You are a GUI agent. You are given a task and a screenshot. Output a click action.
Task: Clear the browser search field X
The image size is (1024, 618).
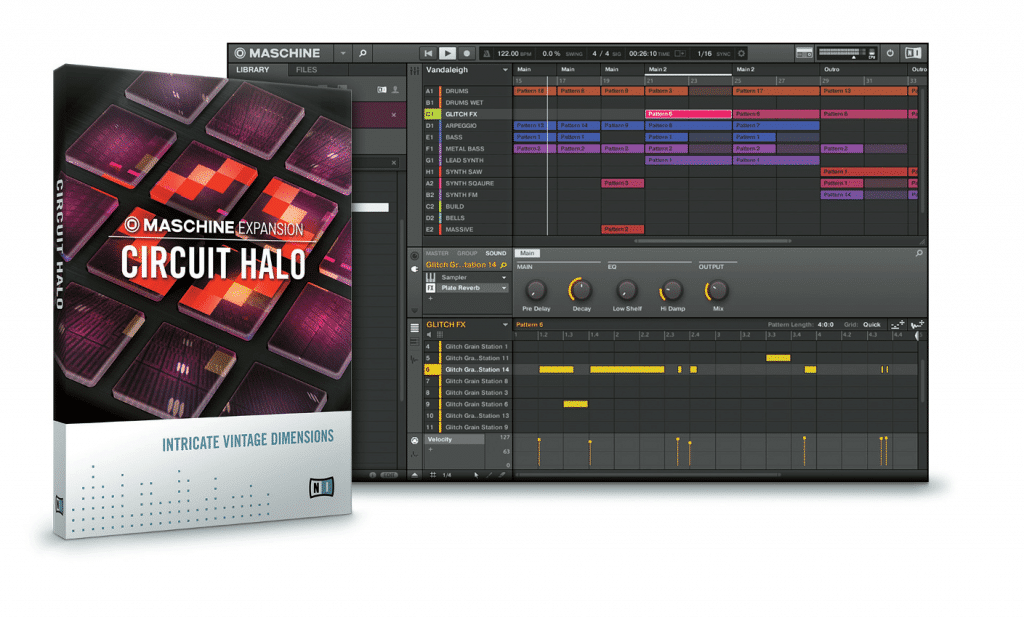[x=394, y=163]
